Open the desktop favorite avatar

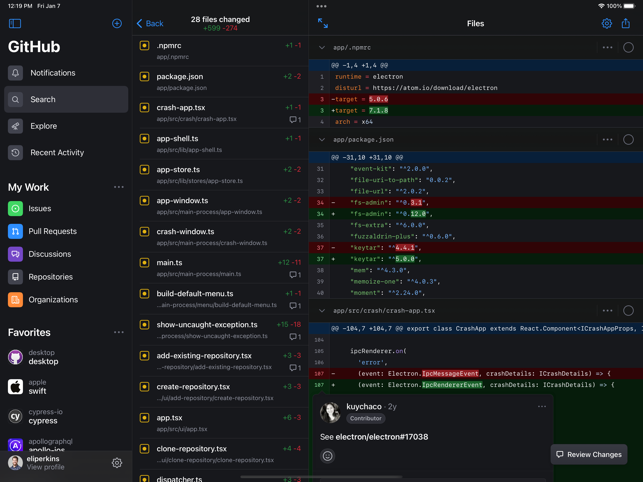pos(16,357)
